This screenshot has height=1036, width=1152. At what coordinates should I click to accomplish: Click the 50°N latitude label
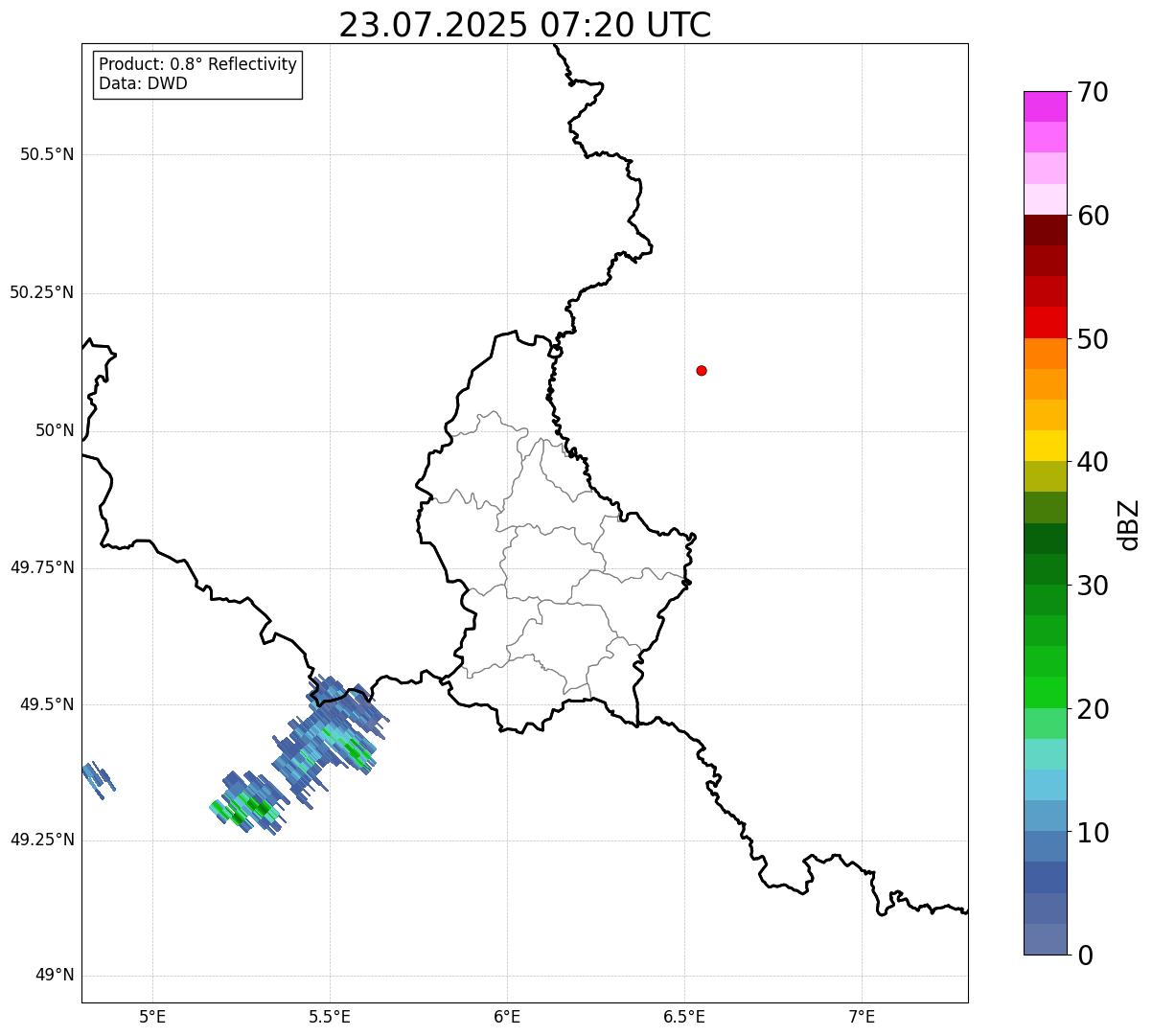click(55, 430)
